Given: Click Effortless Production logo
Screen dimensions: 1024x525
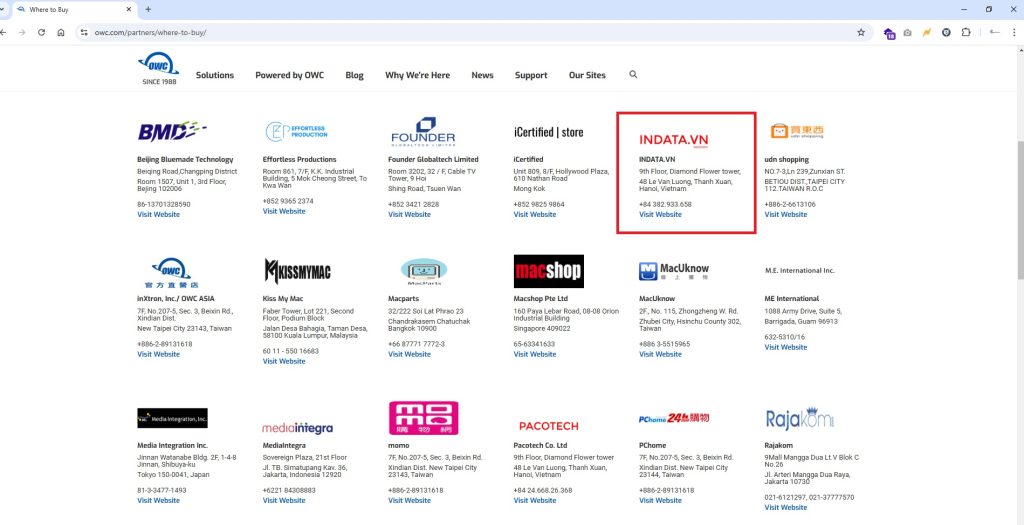Looking at the screenshot, I should pyautogui.click(x=296, y=131).
